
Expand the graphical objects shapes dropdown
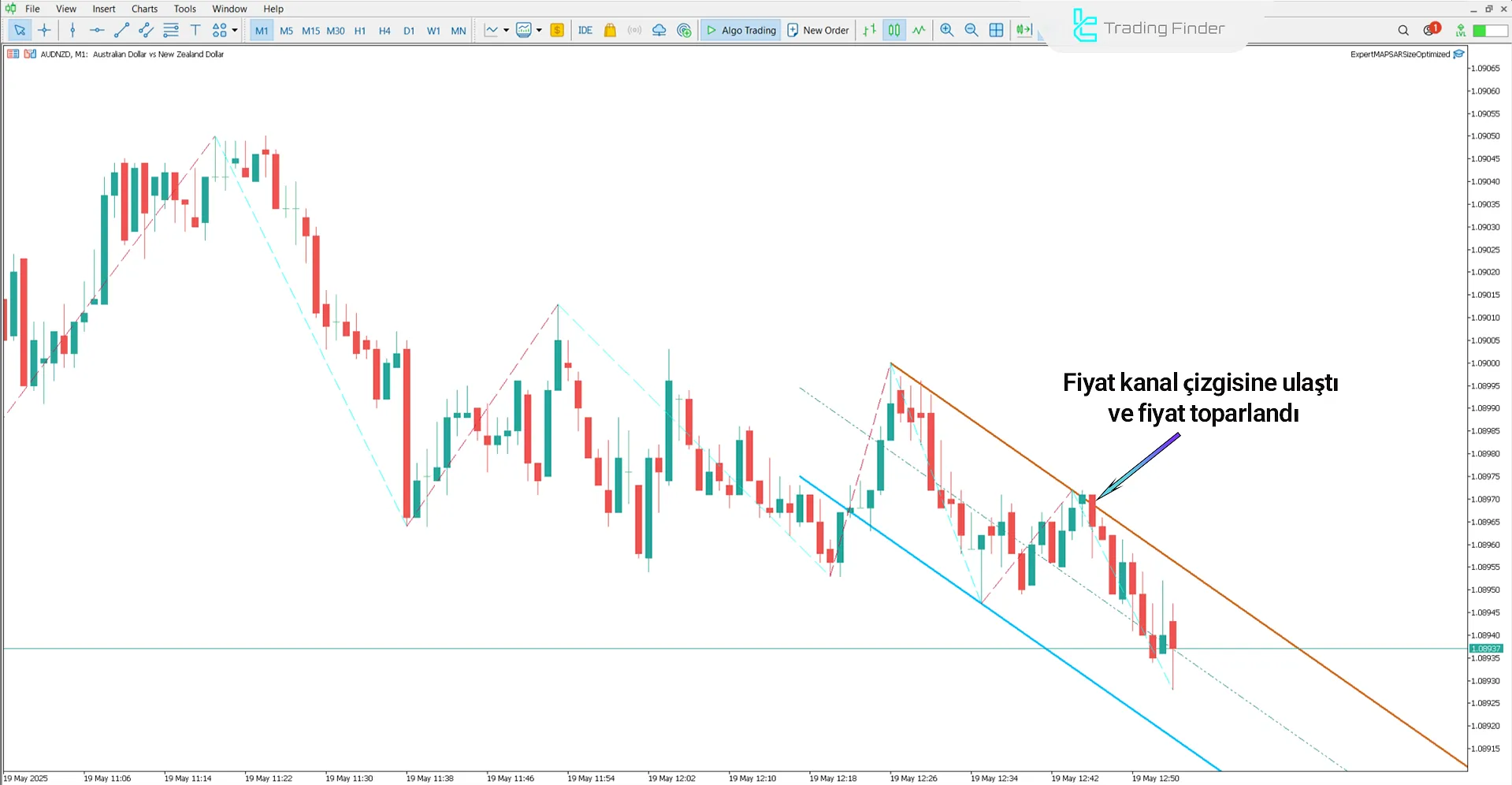coord(235,30)
